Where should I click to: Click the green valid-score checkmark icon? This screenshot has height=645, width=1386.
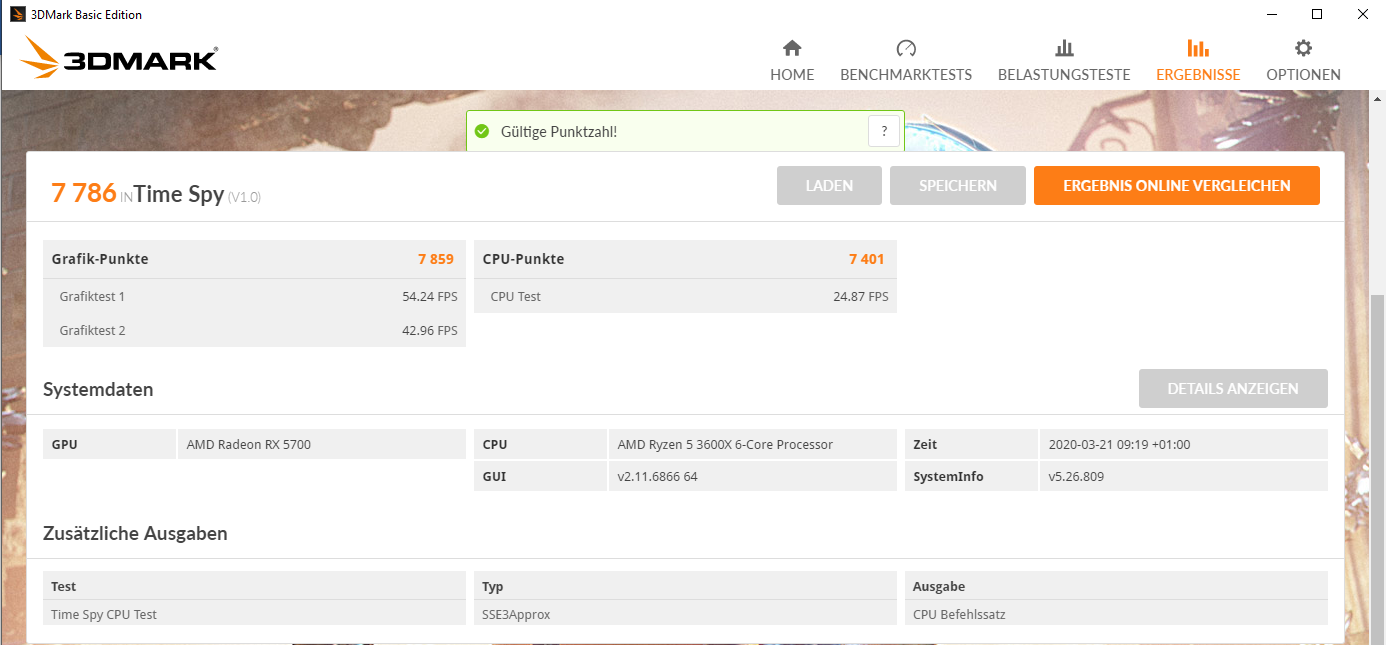click(x=482, y=131)
